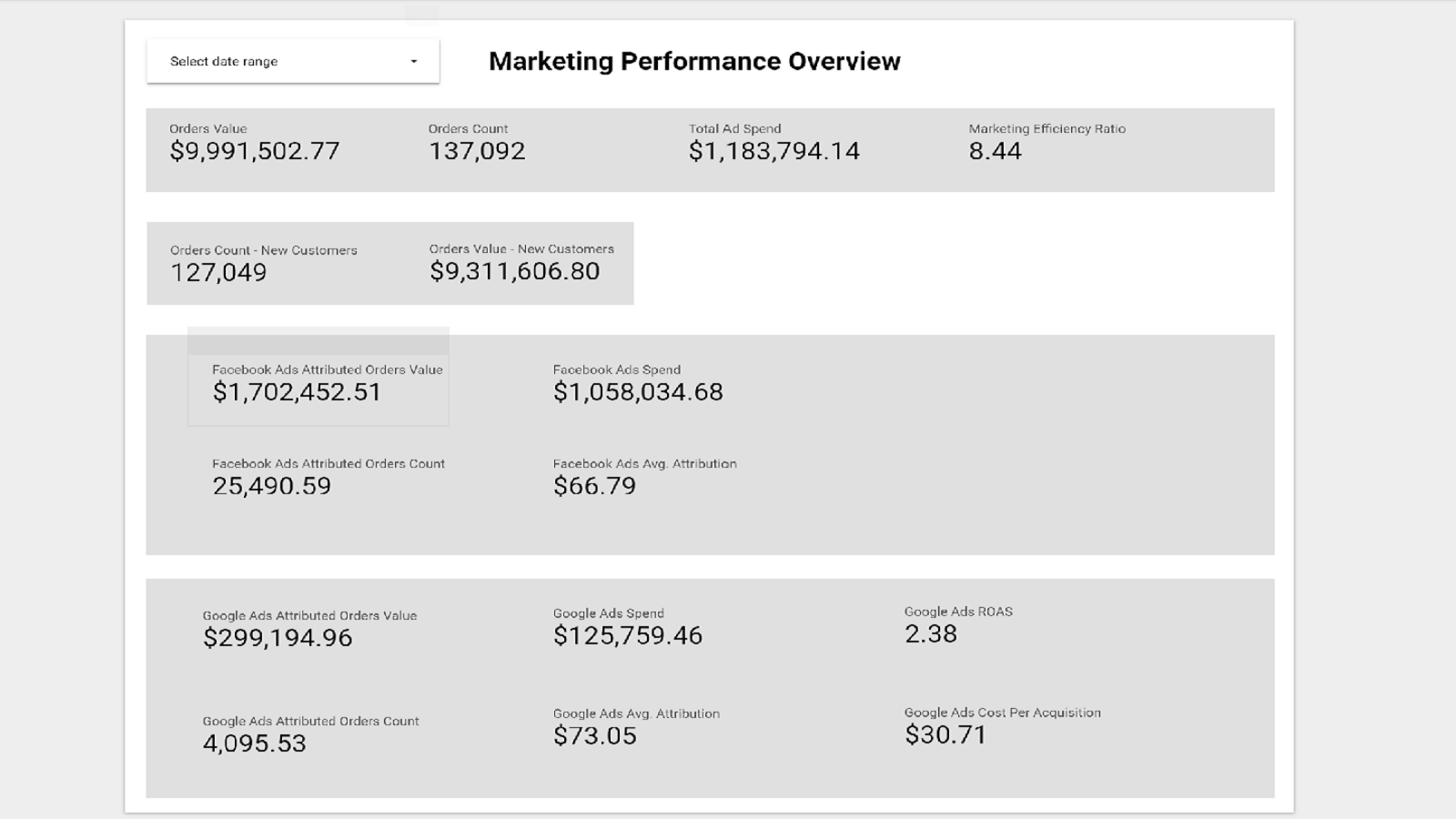Click Facebook Ads Attributed Orders Value card

coord(318,385)
